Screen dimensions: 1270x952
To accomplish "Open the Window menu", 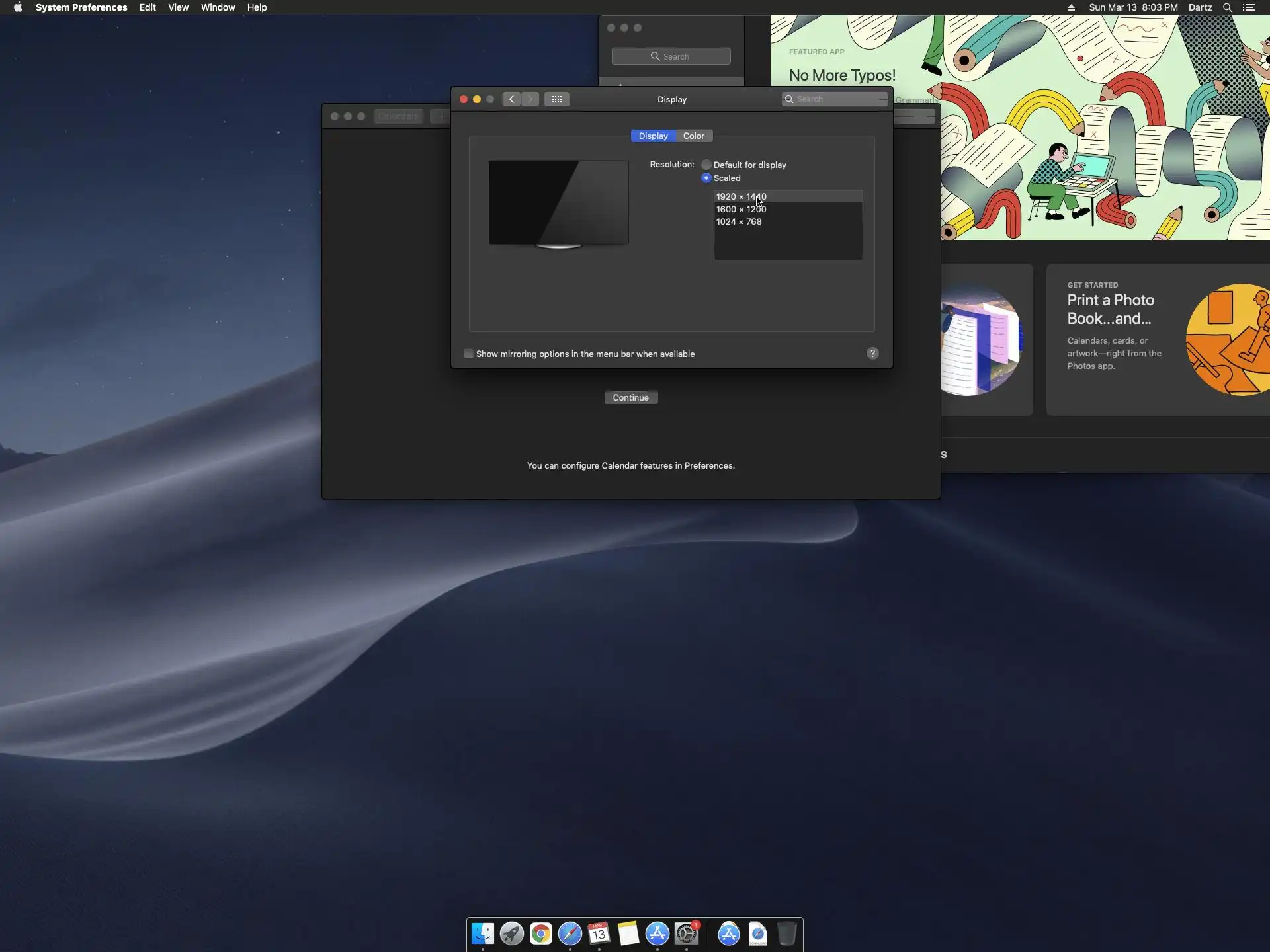I will 218,7.
